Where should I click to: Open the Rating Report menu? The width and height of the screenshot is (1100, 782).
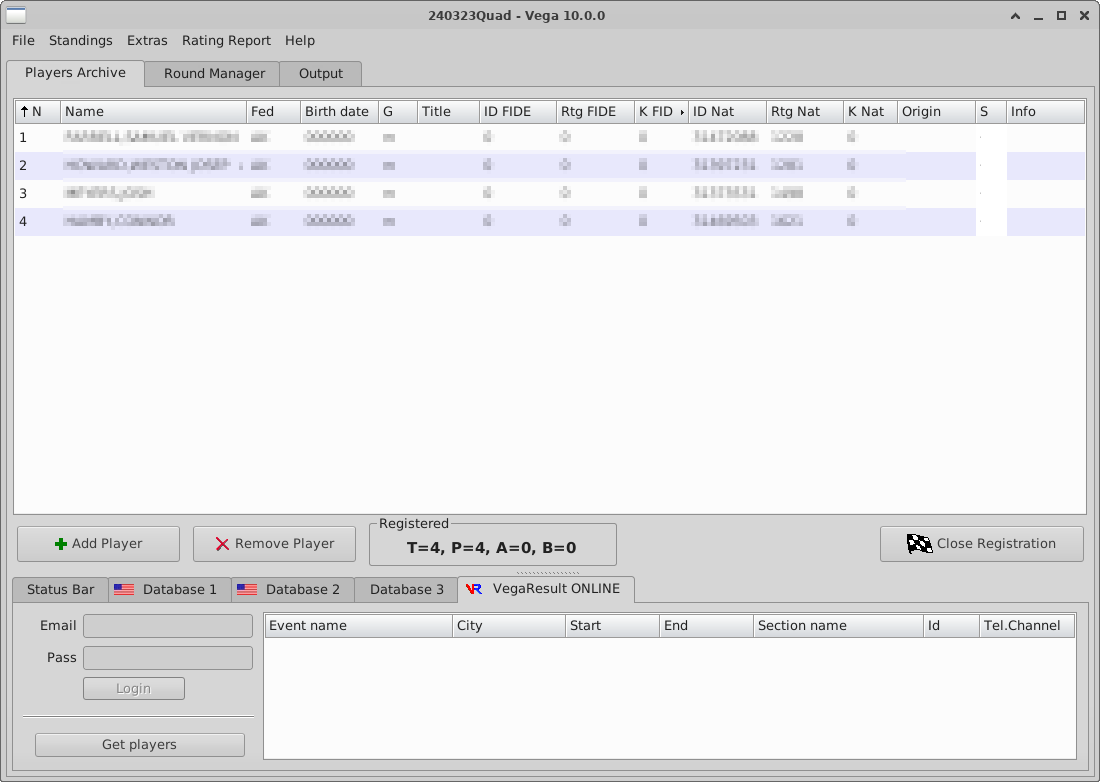click(x=226, y=41)
